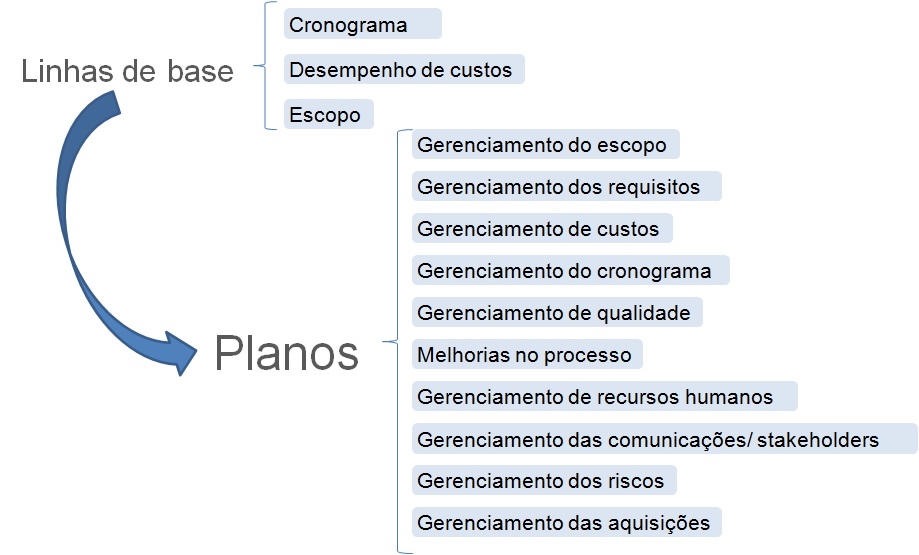Viewport: 919px width, 555px height.
Task: Click the Desempenho de custos box
Action: click(x=404, y=69)
